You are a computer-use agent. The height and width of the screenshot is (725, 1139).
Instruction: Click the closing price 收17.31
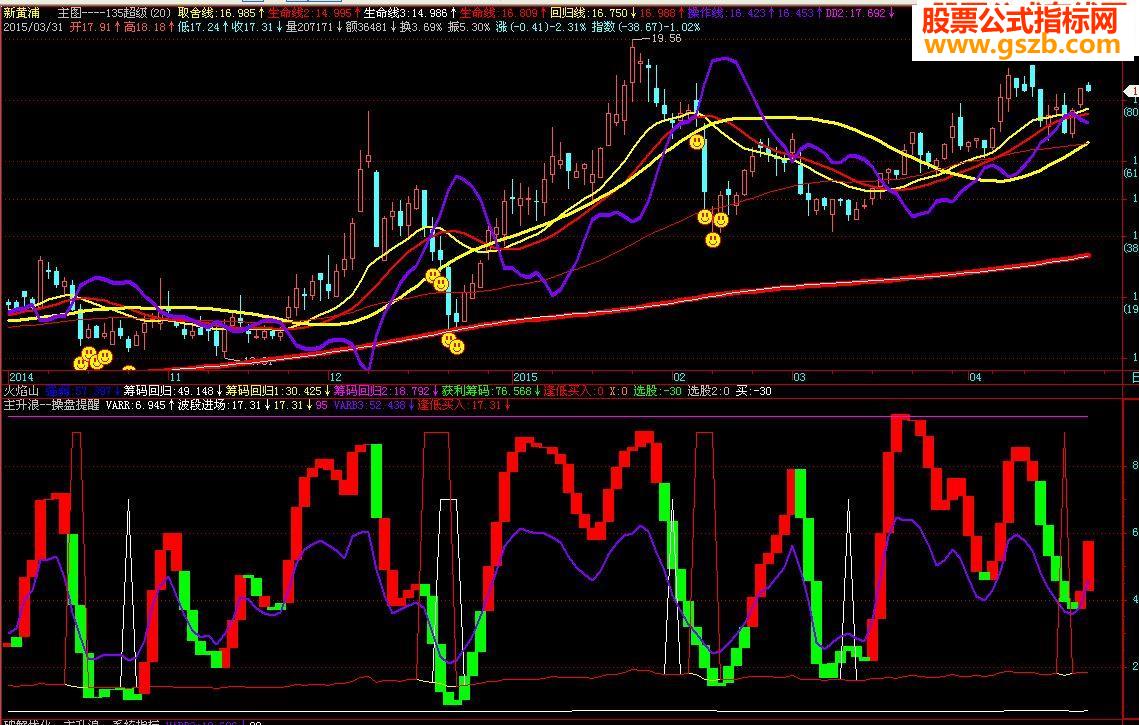(252, 27)
